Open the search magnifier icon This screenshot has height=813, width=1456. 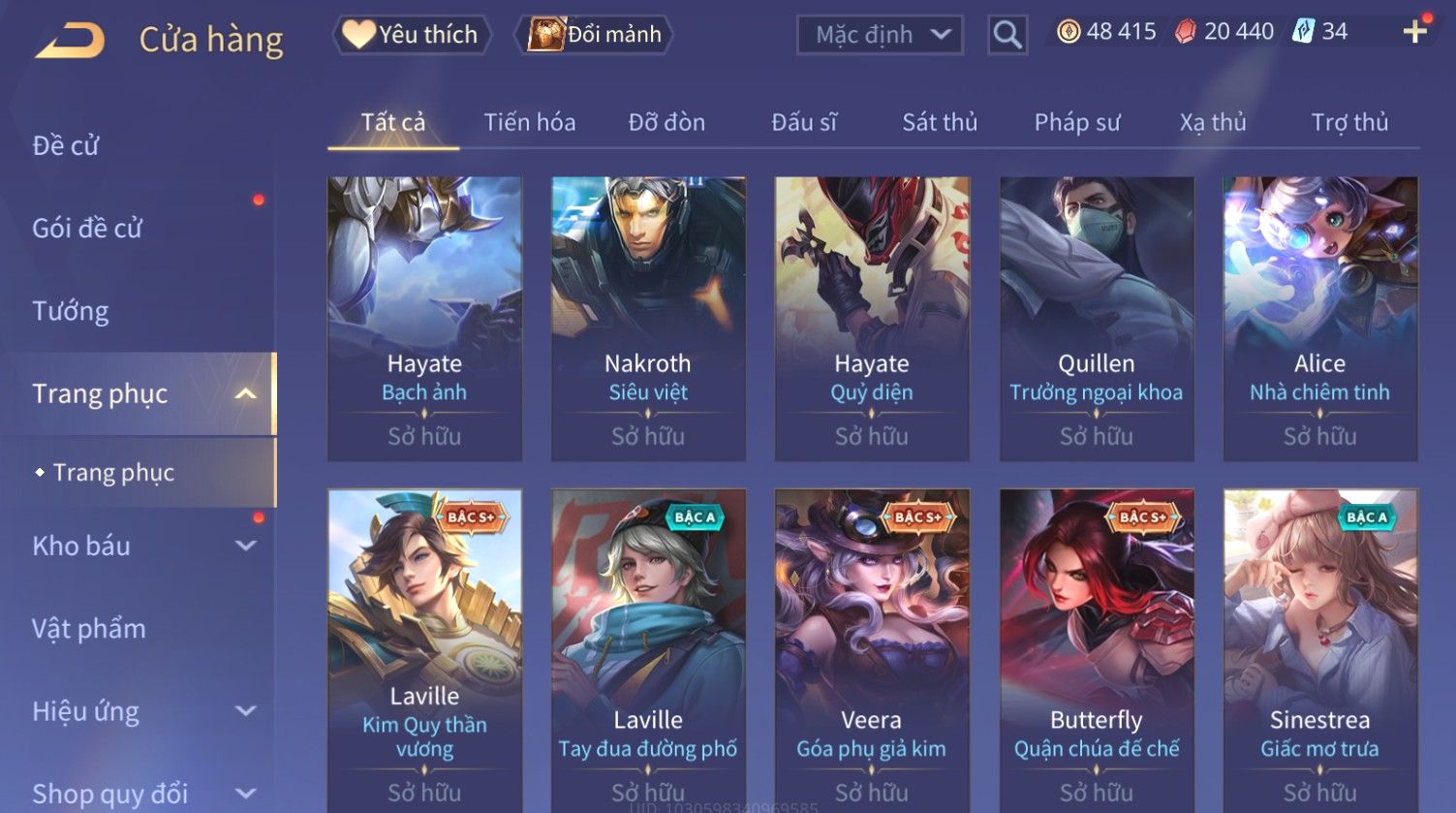coord(1007,35)
